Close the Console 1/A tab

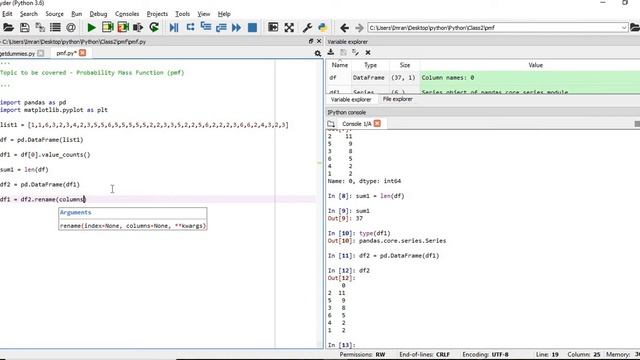[x=377, y=123]
